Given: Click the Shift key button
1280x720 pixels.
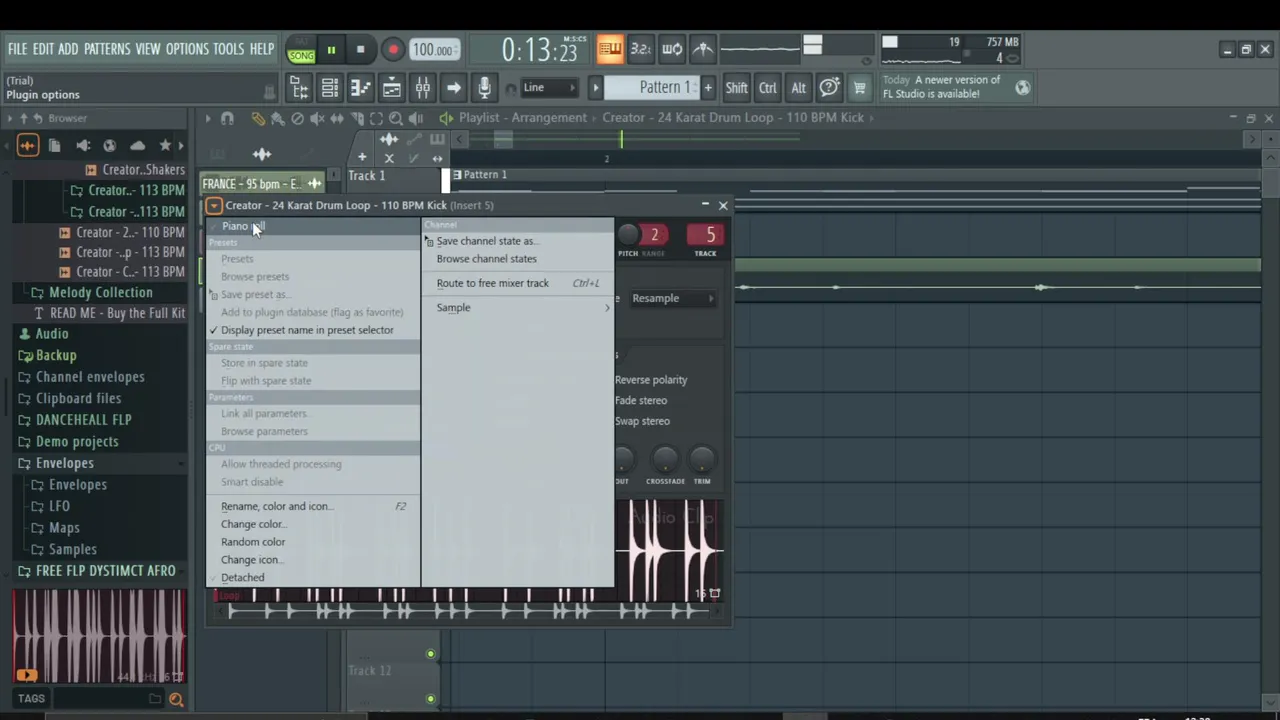Looking at the screenshot, I should 736,88.
